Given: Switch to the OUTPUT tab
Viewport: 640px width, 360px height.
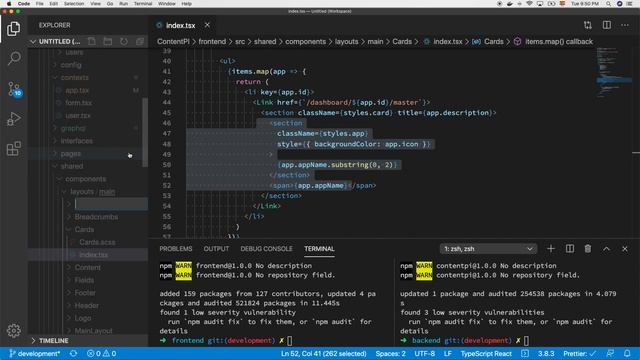Looking at the screenshot, I should pos(216,249).
